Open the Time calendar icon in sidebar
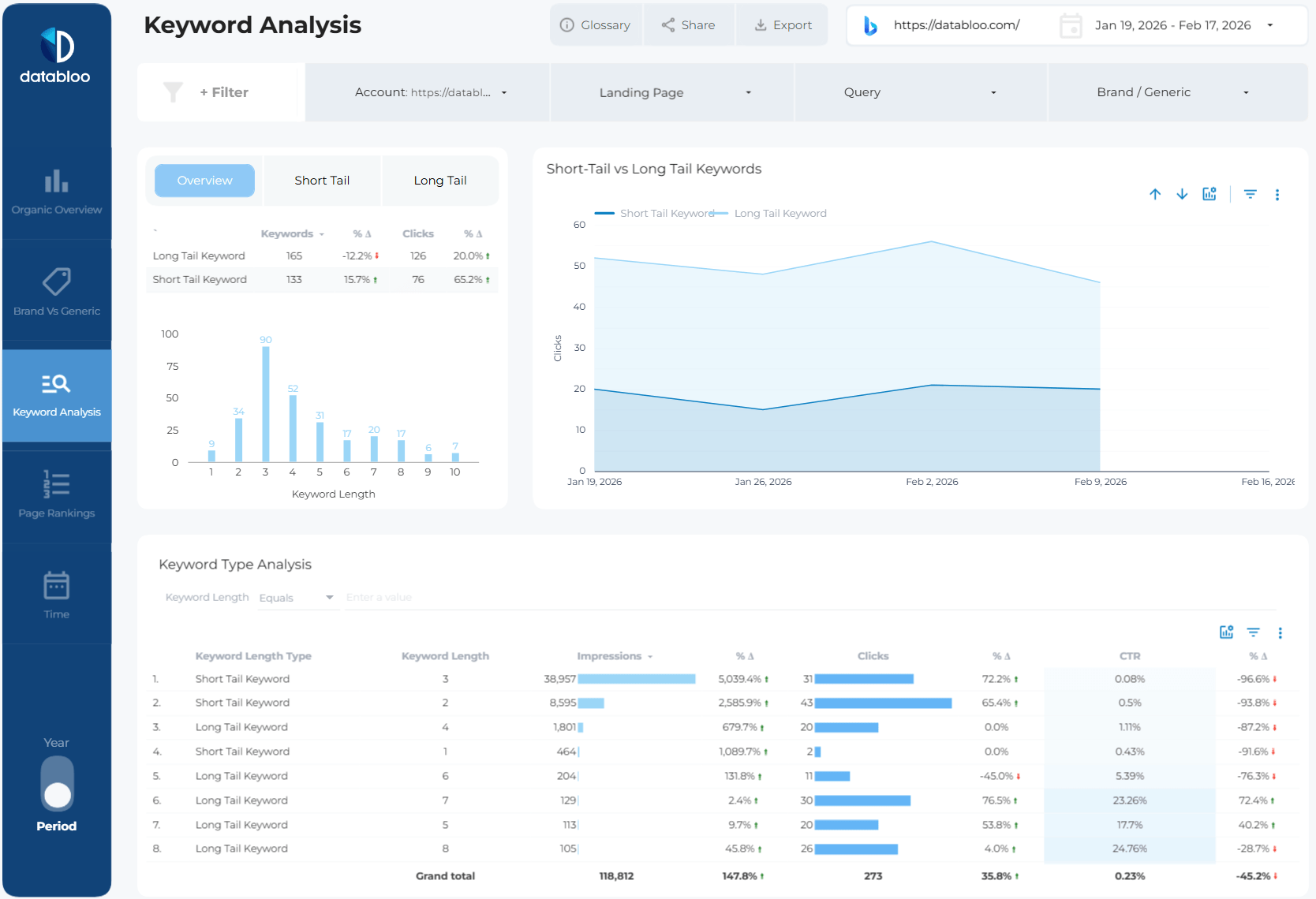 pos(56,586)
